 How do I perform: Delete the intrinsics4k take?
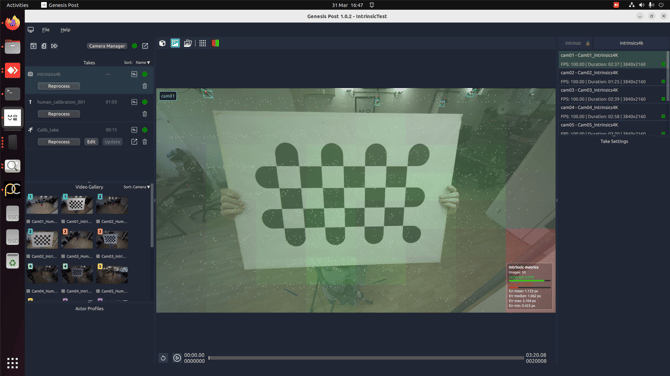point(145,86)
